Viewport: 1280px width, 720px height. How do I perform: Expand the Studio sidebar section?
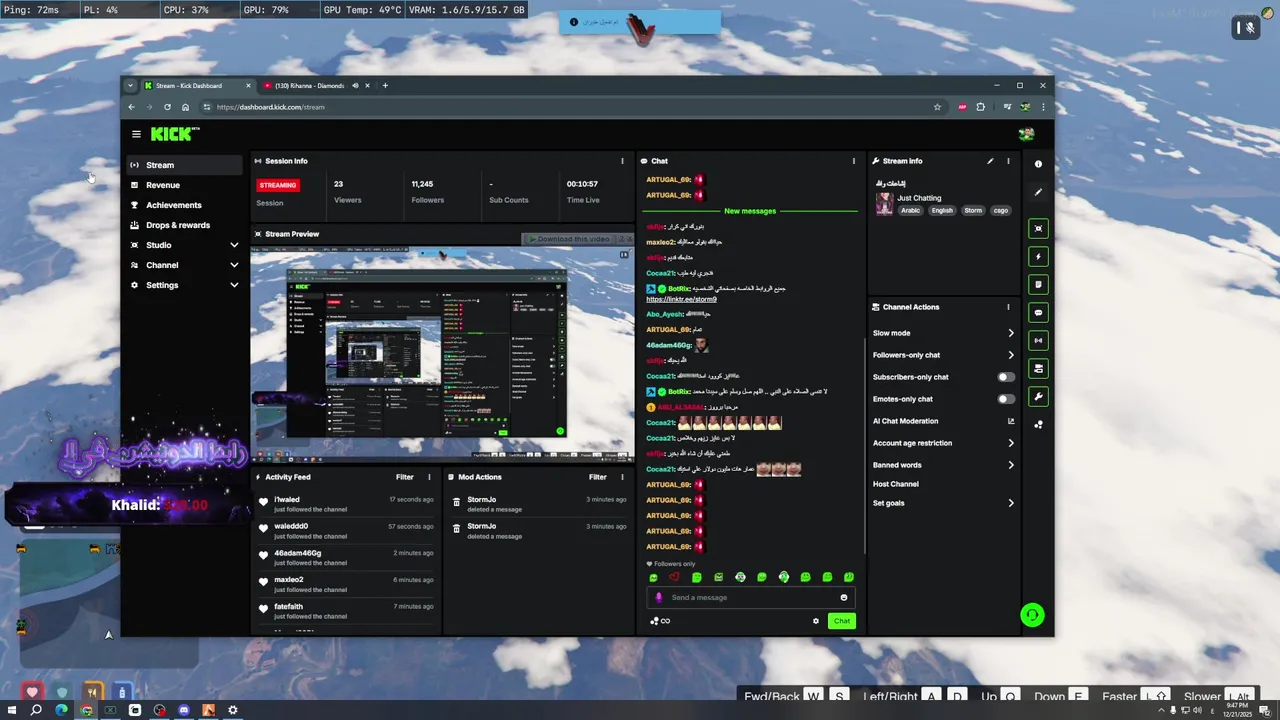pyautogui.click(x=234, y=245)
